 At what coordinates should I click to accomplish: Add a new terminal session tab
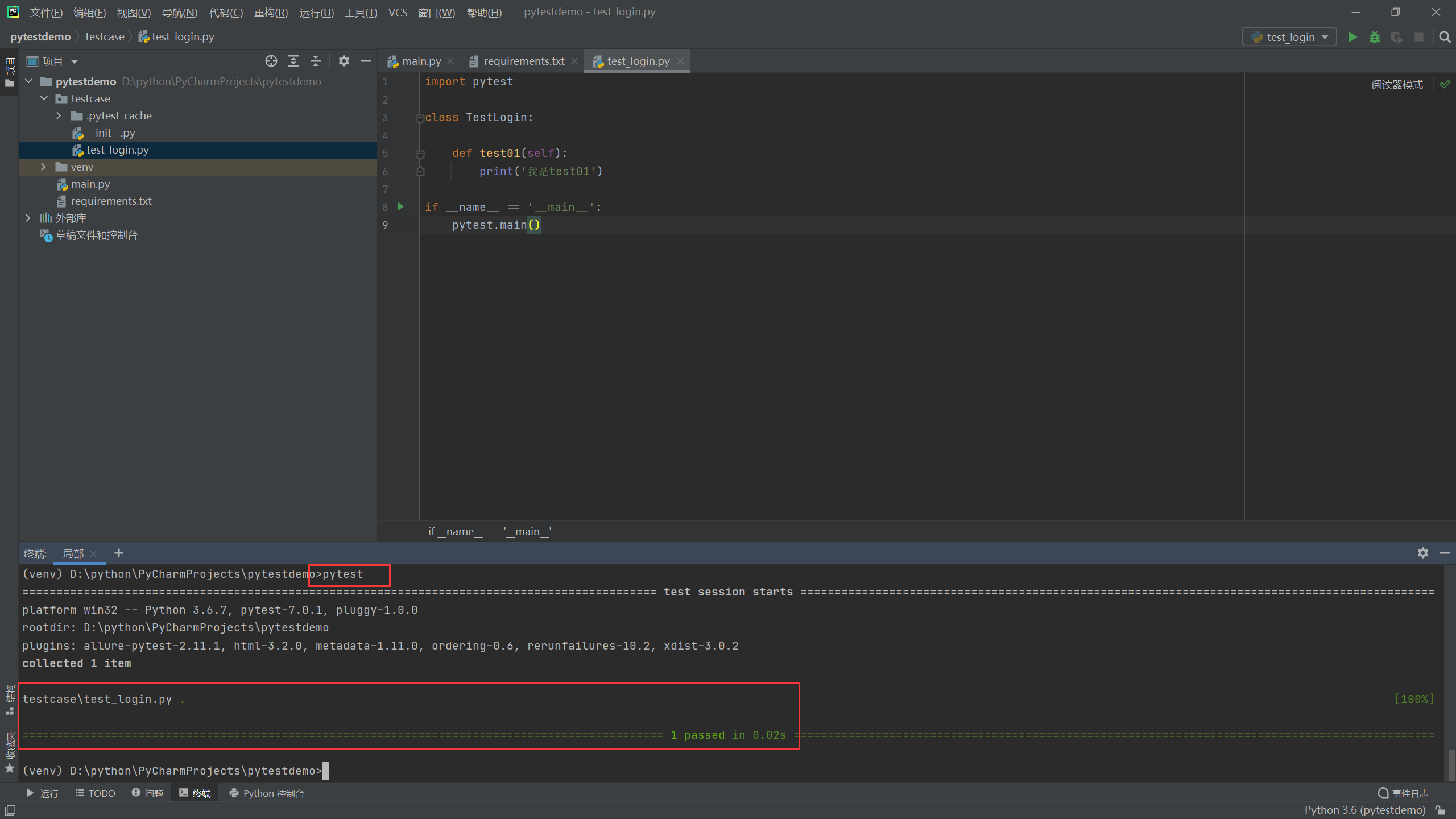click(x=119, y=553)
